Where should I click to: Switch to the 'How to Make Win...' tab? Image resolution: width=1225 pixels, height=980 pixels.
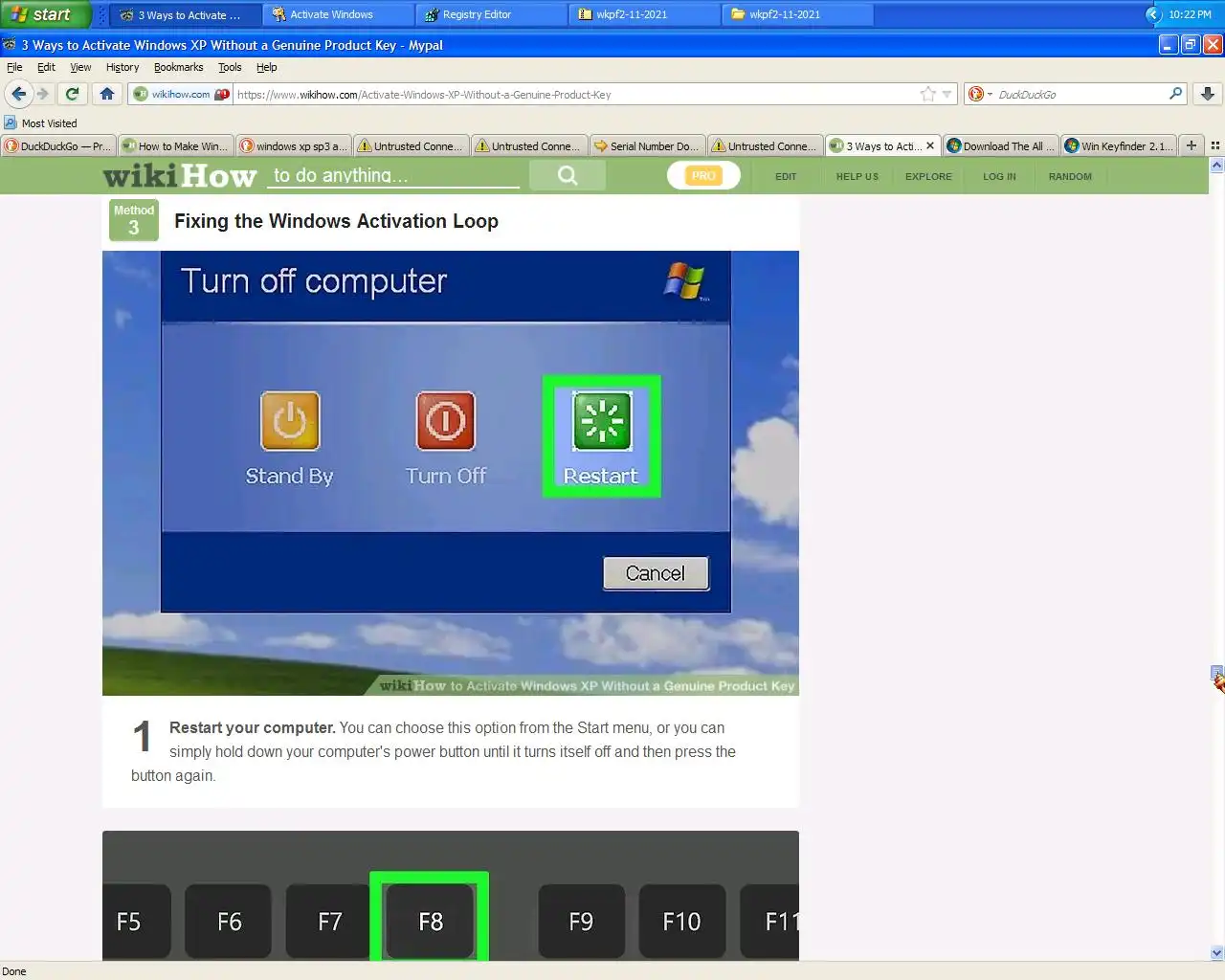(176, 145)
